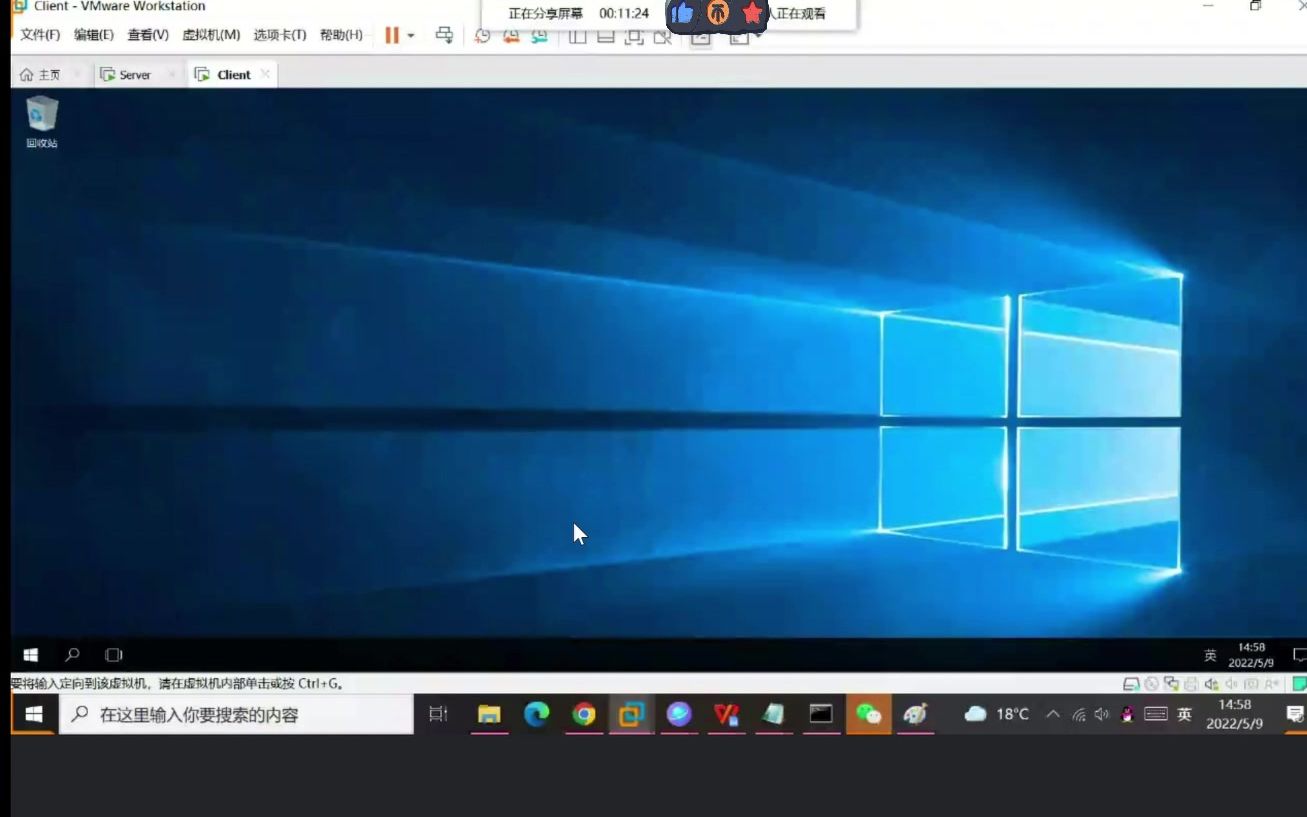Open host clock 14:58 2022/5/9
This screenshot has width=1307, height=817.
(x=1235, y=714)
